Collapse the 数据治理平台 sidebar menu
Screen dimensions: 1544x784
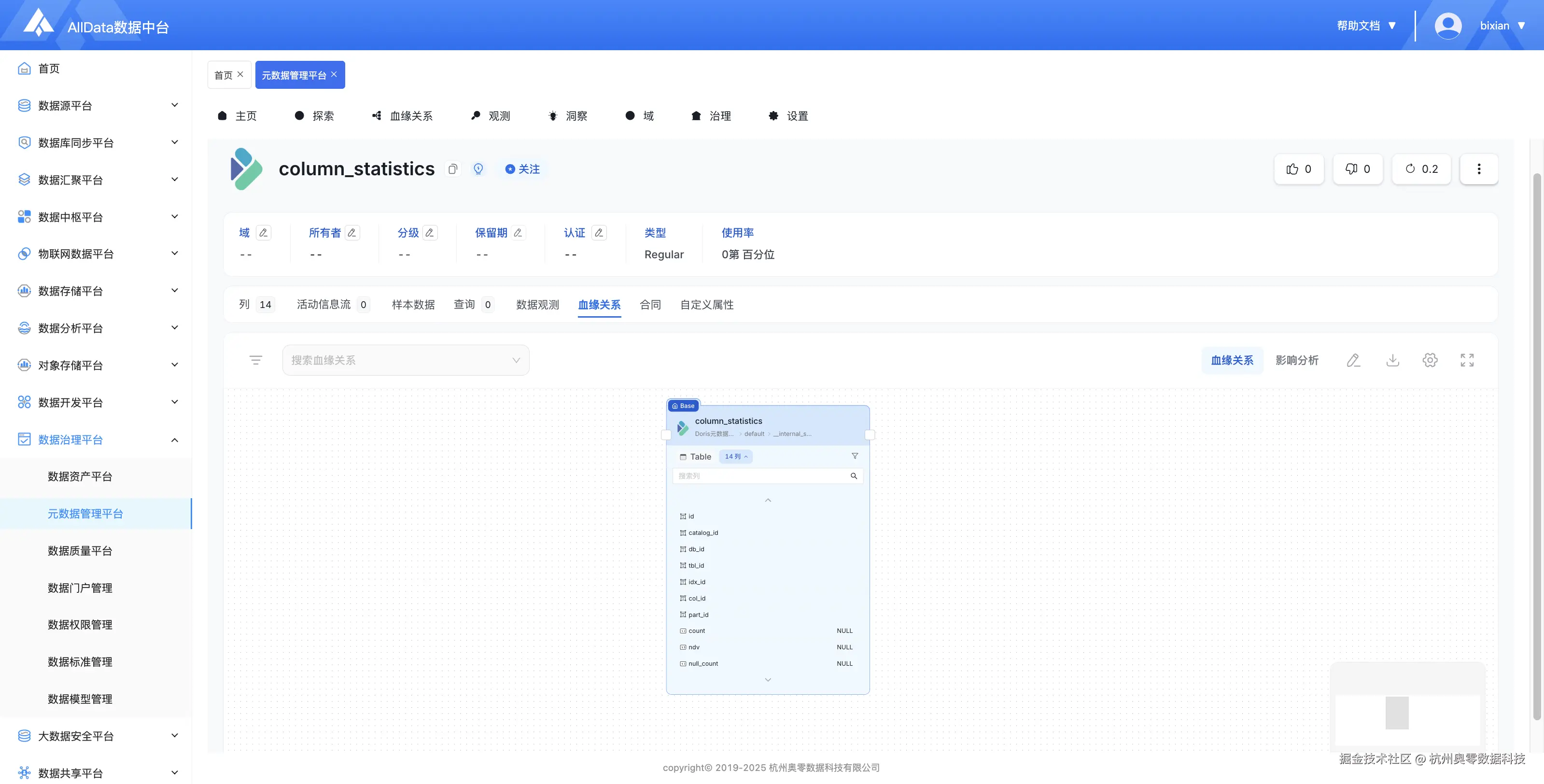174,440
